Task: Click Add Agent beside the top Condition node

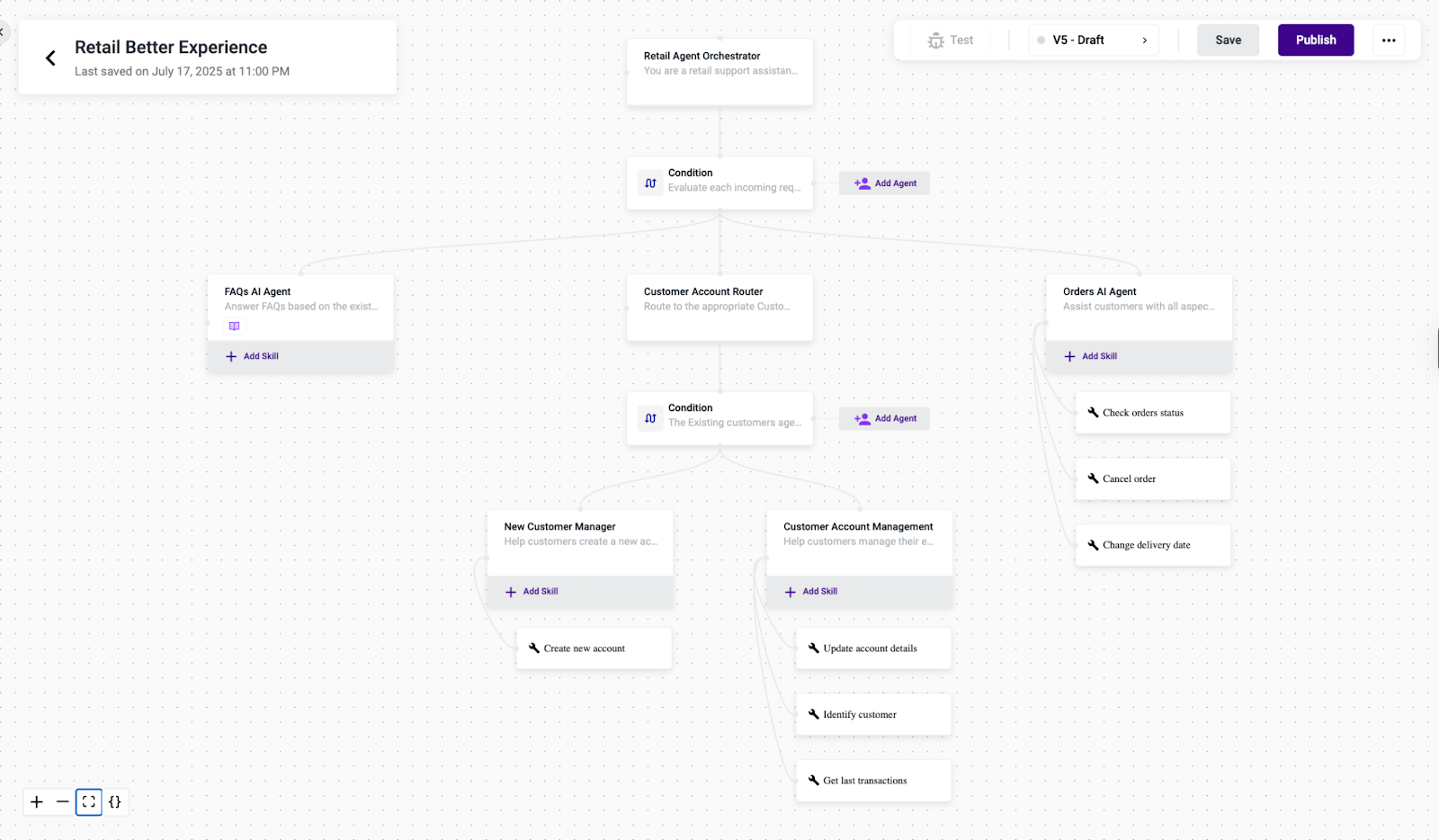Action: 884,183
